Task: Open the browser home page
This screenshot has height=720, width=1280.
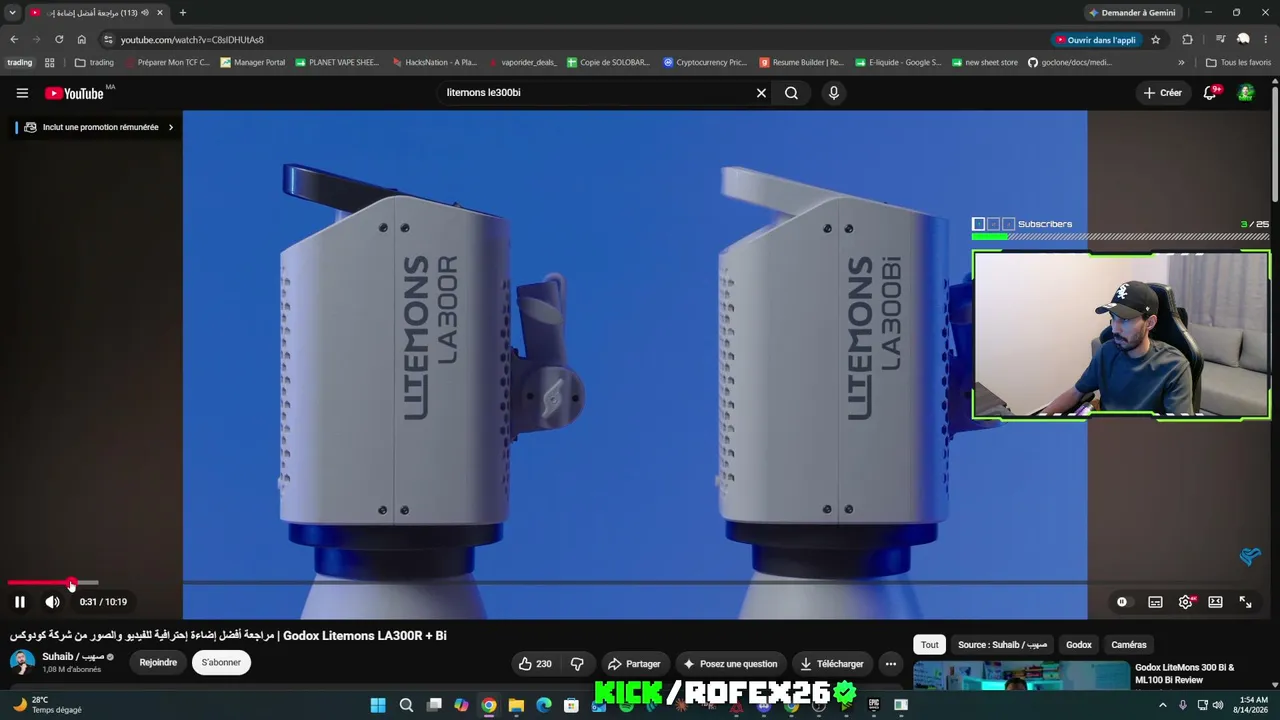Action: click(82, 40)
